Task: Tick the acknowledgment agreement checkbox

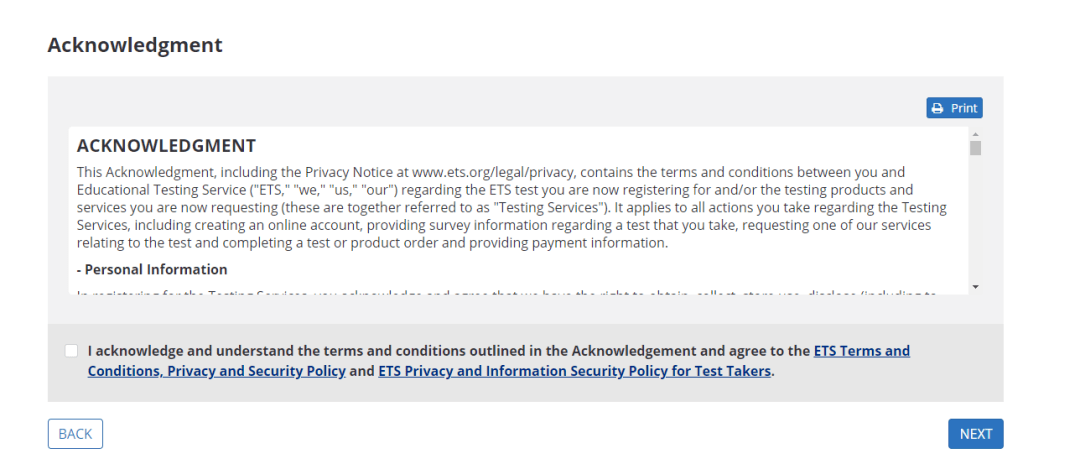Action: click(x=71, y=351)
